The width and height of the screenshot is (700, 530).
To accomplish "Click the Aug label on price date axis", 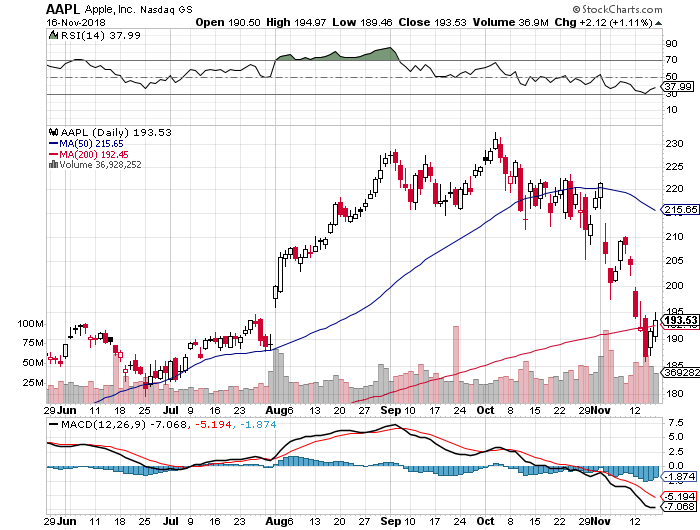I will point(276,410).
